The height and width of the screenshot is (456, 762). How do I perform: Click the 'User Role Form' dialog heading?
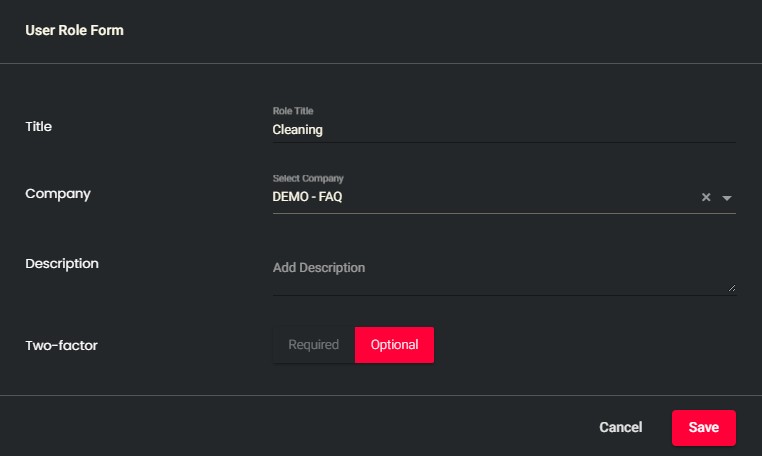74,30
